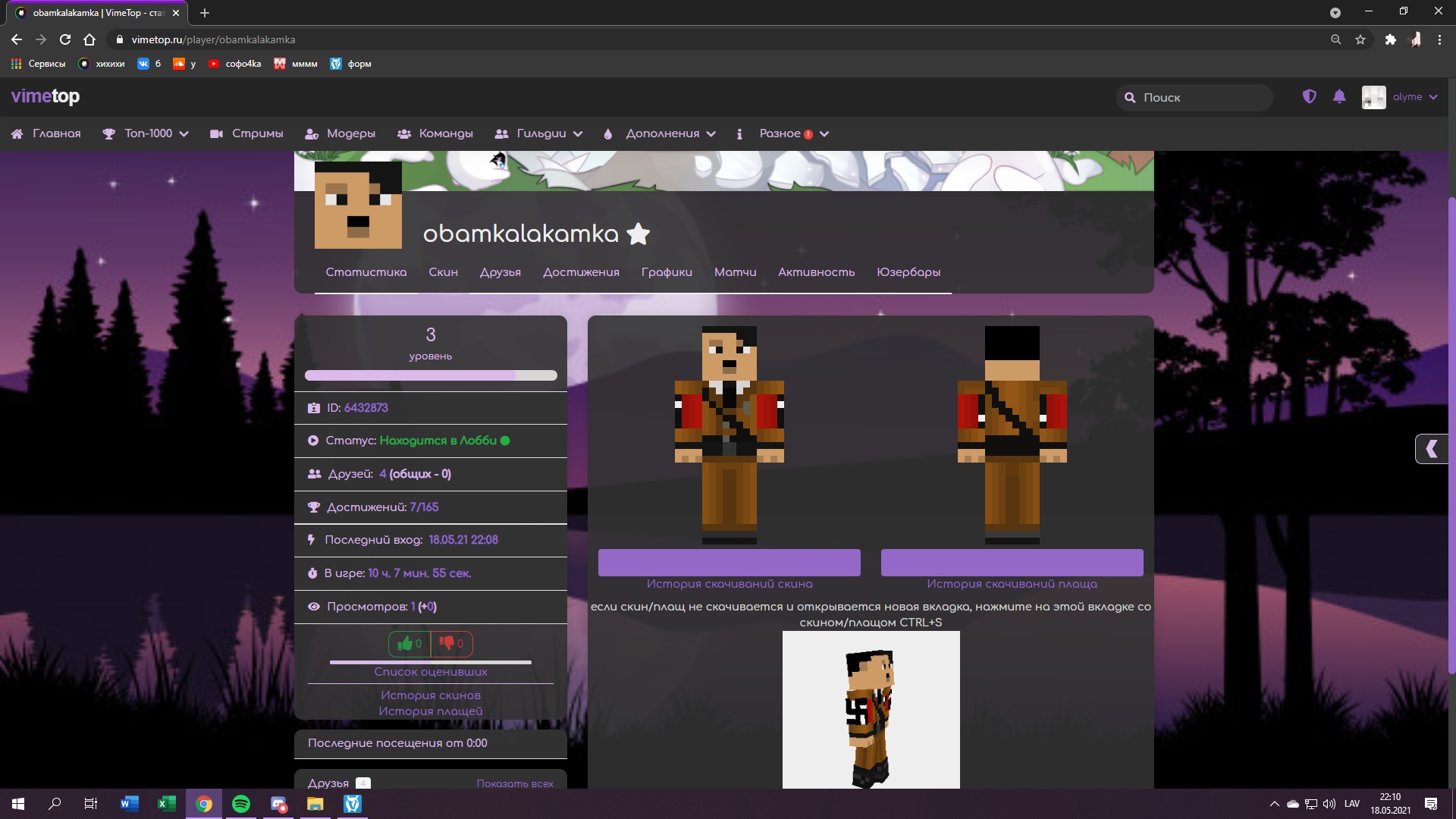Switch to the Достижения tab
This screenshot has height=819, width=1456.
coord(581,272)
